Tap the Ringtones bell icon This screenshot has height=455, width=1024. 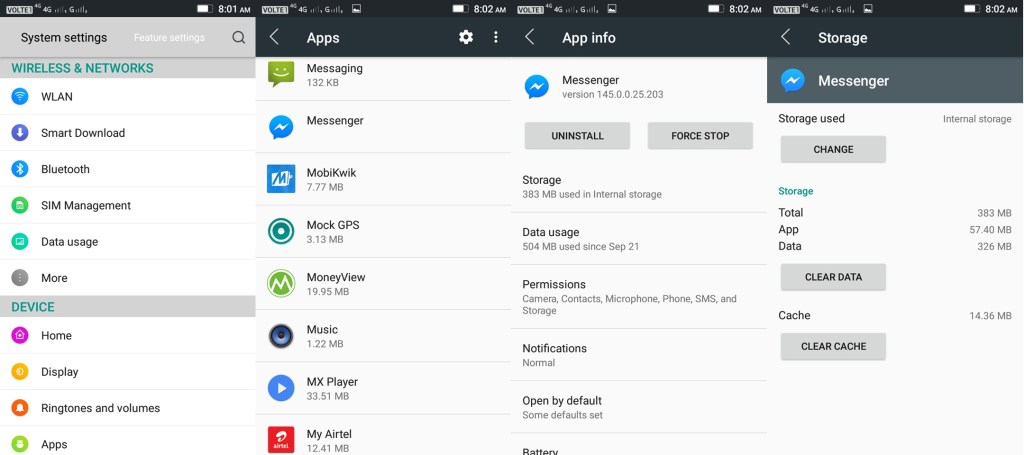click(x=20, y=408)
